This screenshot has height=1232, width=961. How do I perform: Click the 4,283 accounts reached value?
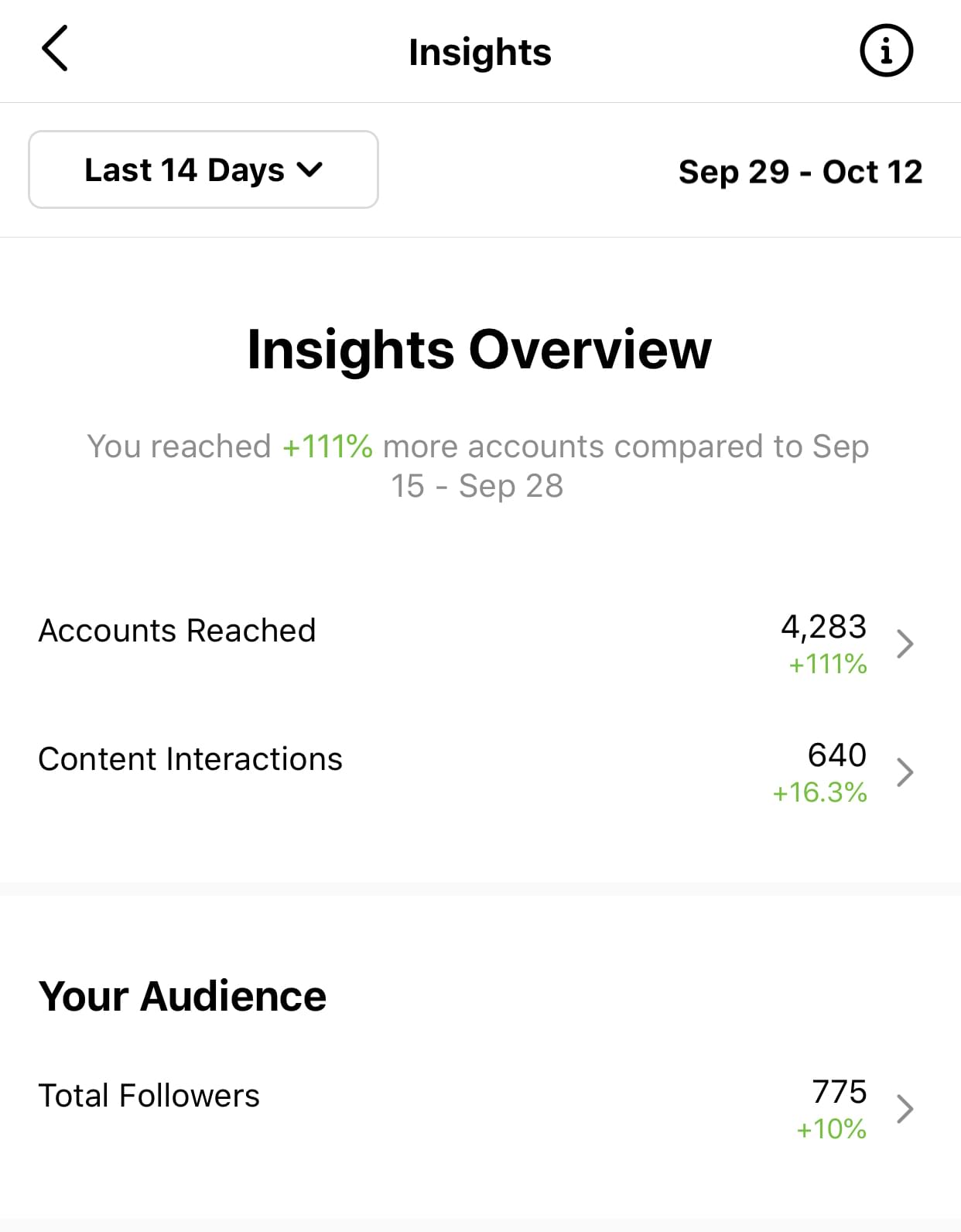click(x=824, y=627)
